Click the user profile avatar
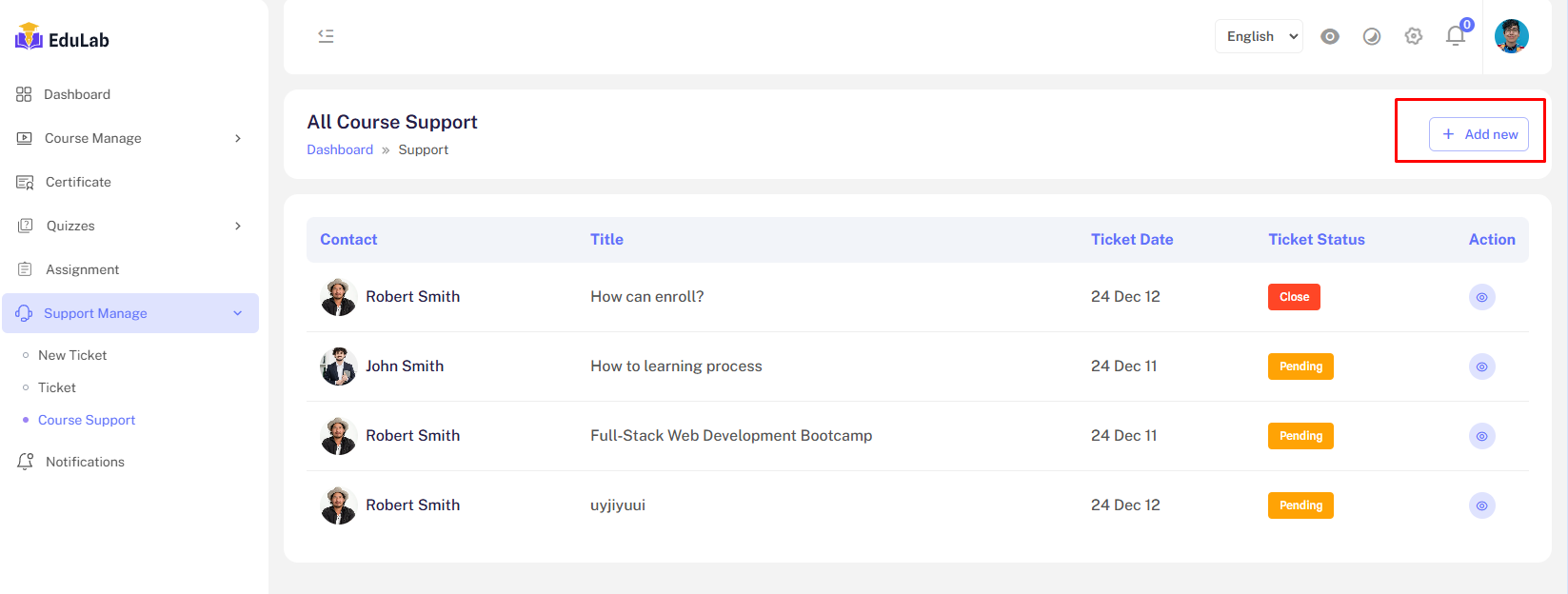Viewport: 1568px width, 594px height. 1511,36
